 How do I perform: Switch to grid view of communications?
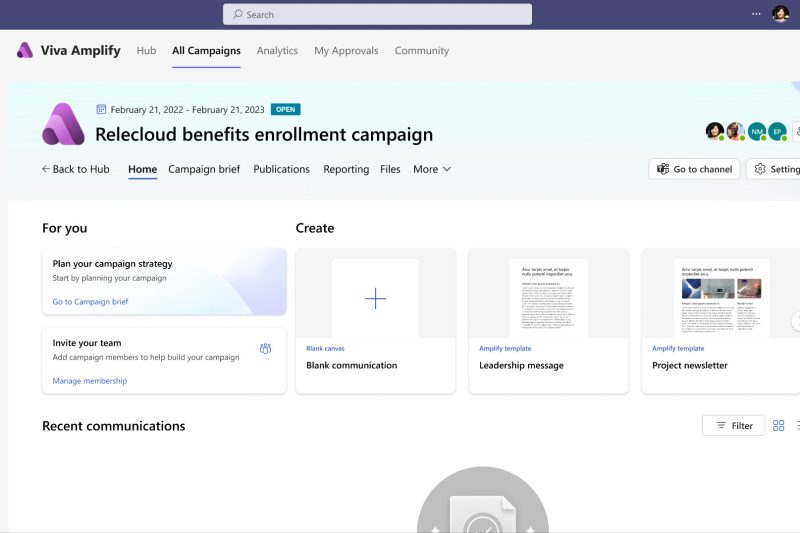pyautogui.click(x=779, y=425)
